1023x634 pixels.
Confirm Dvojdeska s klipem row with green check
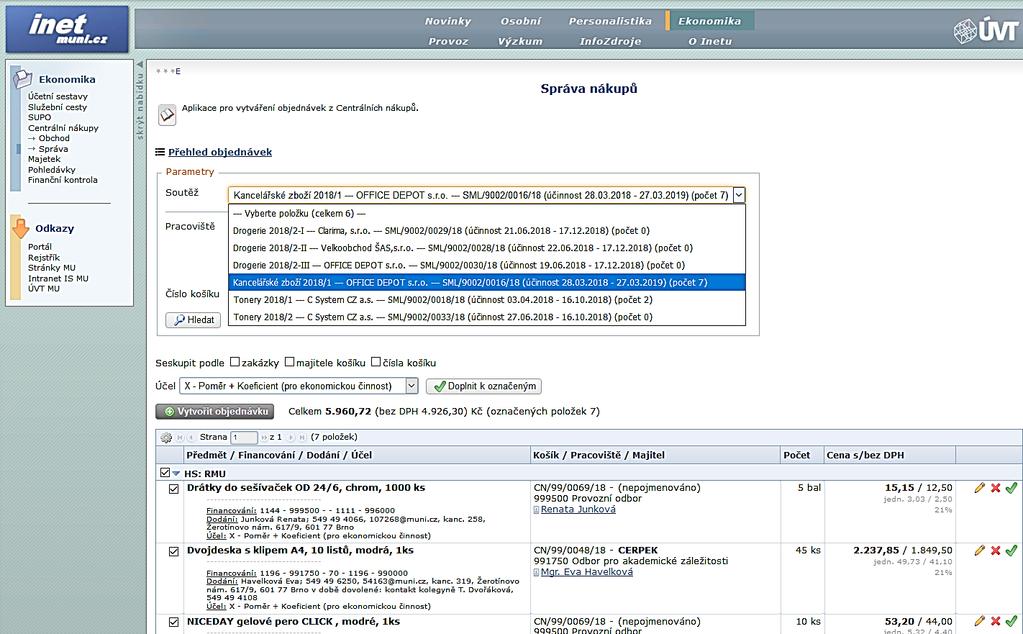(x=1011, y=551)
